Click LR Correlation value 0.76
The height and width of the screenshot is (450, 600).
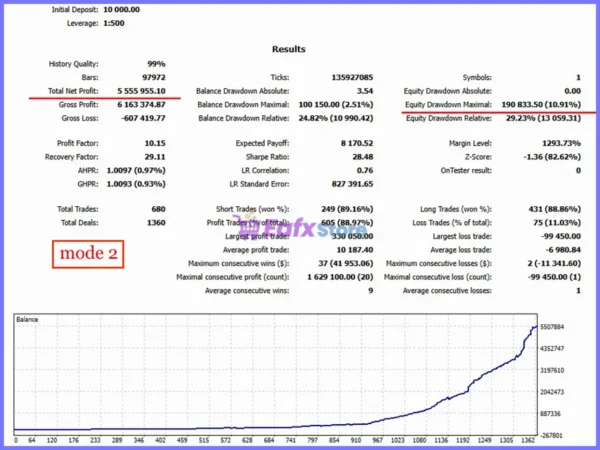(365, 171)
